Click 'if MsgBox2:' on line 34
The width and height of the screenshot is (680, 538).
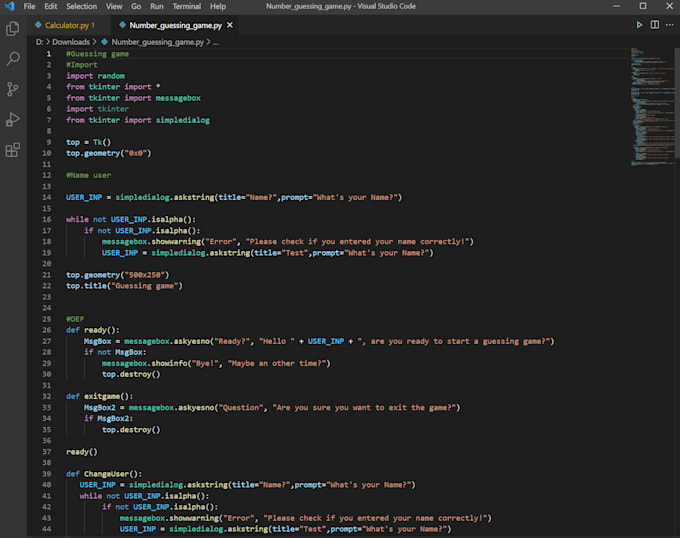point(109,418)
